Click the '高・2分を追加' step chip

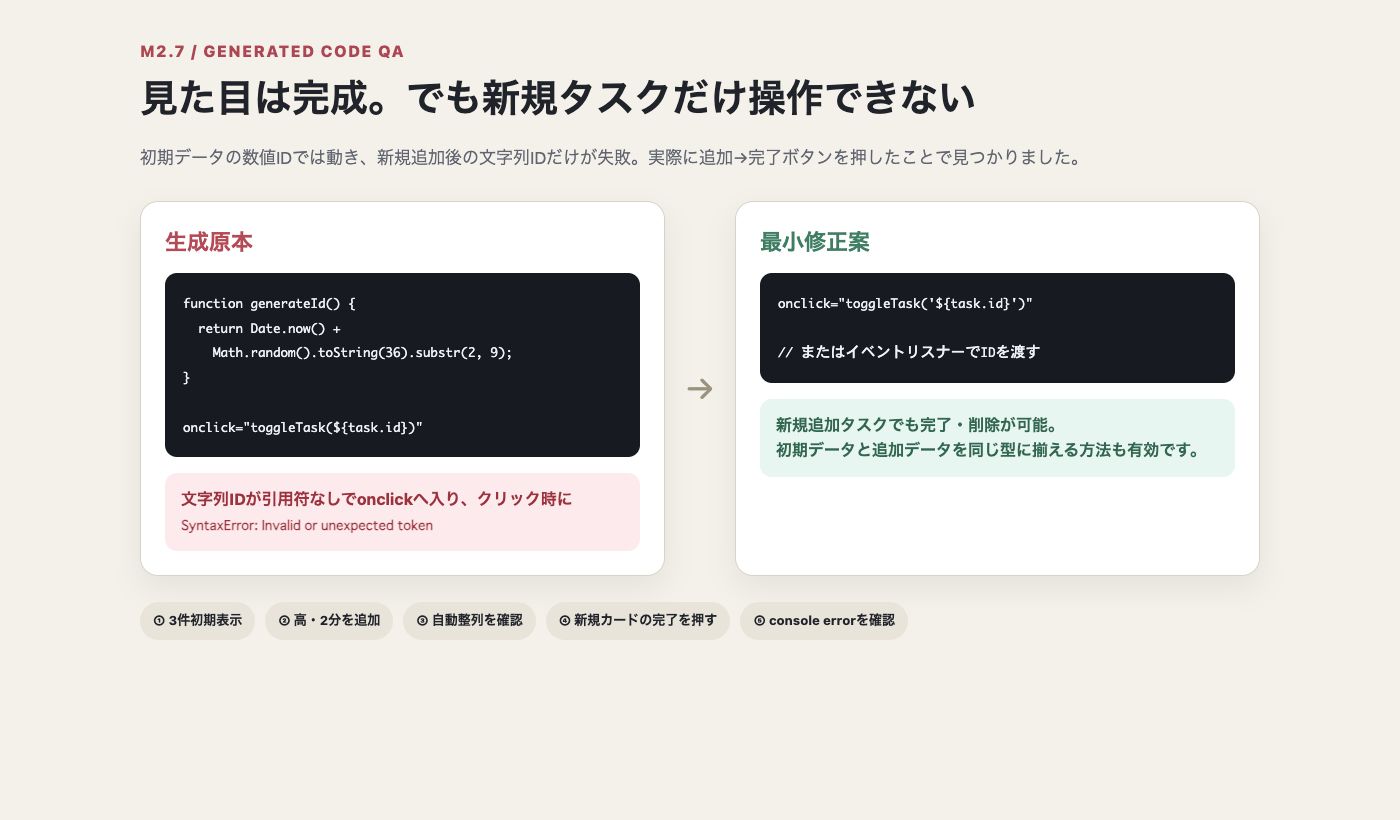pyautogui.click(x=329, y=620)
